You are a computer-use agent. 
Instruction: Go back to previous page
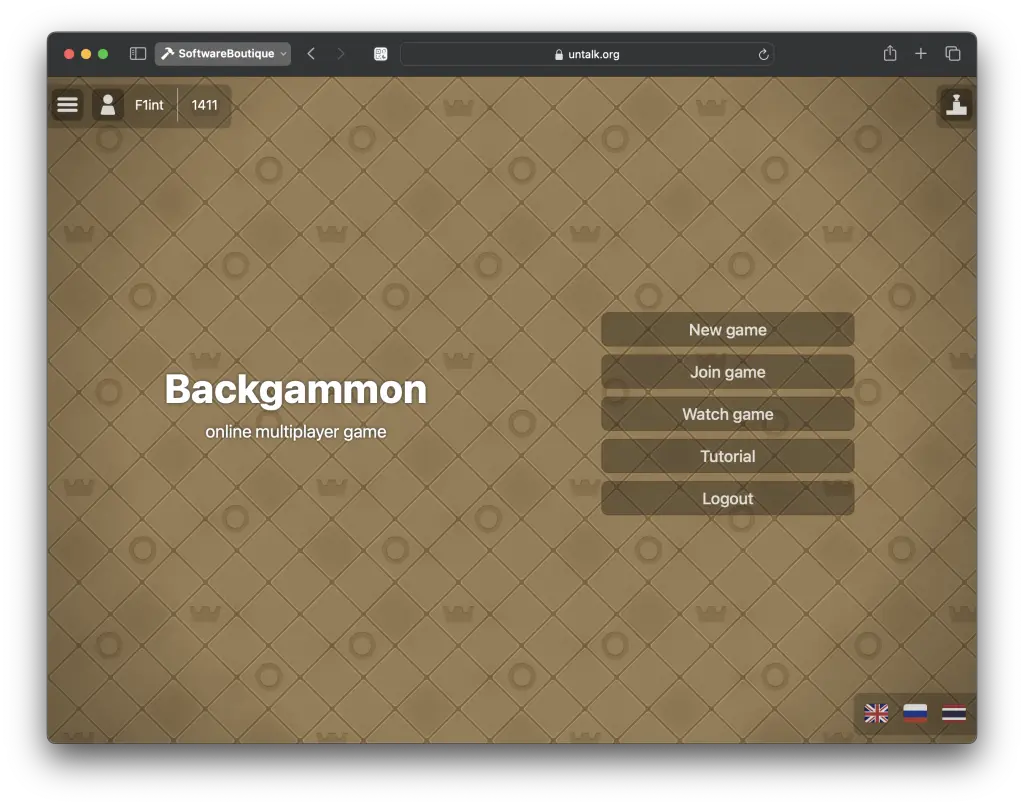(311, 54)
